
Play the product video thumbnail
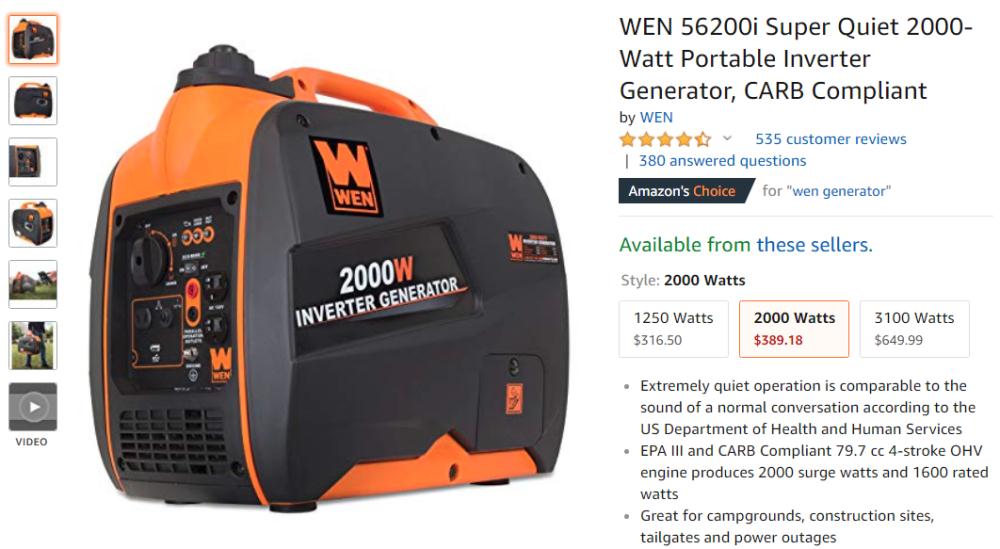(x=33, y=407)
